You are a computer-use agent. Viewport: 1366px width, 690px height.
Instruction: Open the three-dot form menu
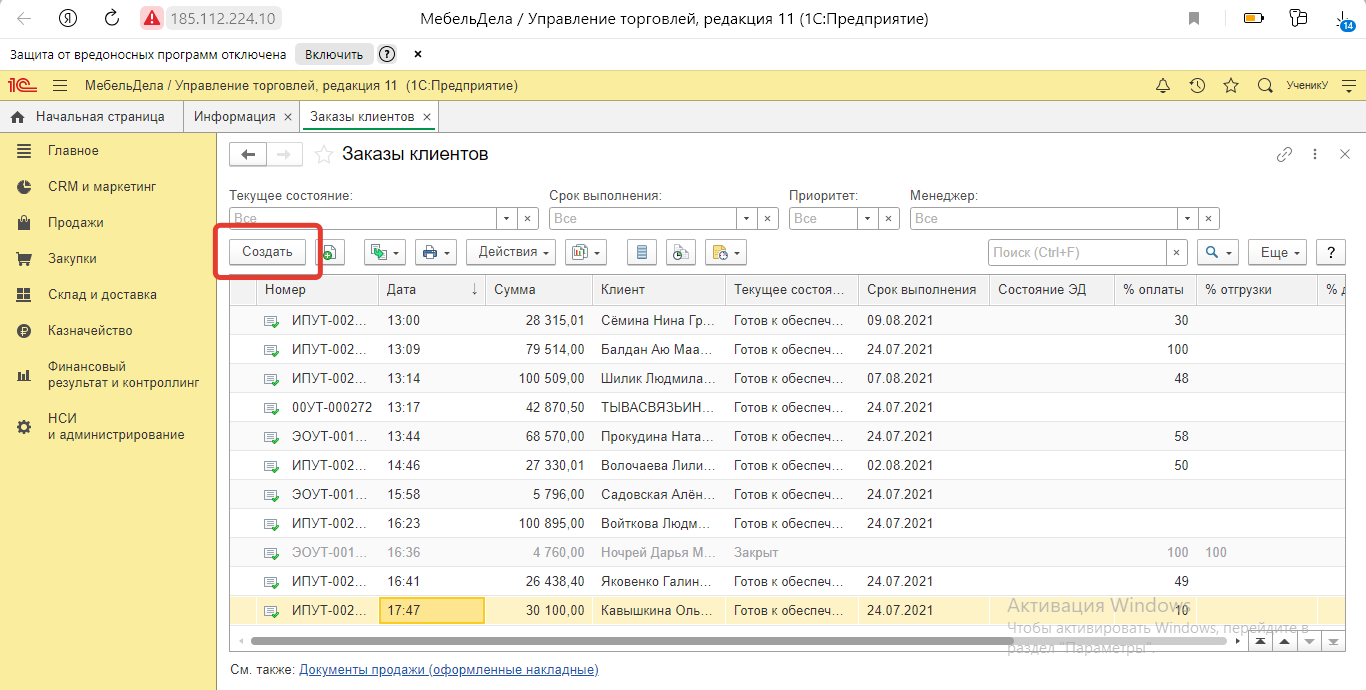[1316, 154]
